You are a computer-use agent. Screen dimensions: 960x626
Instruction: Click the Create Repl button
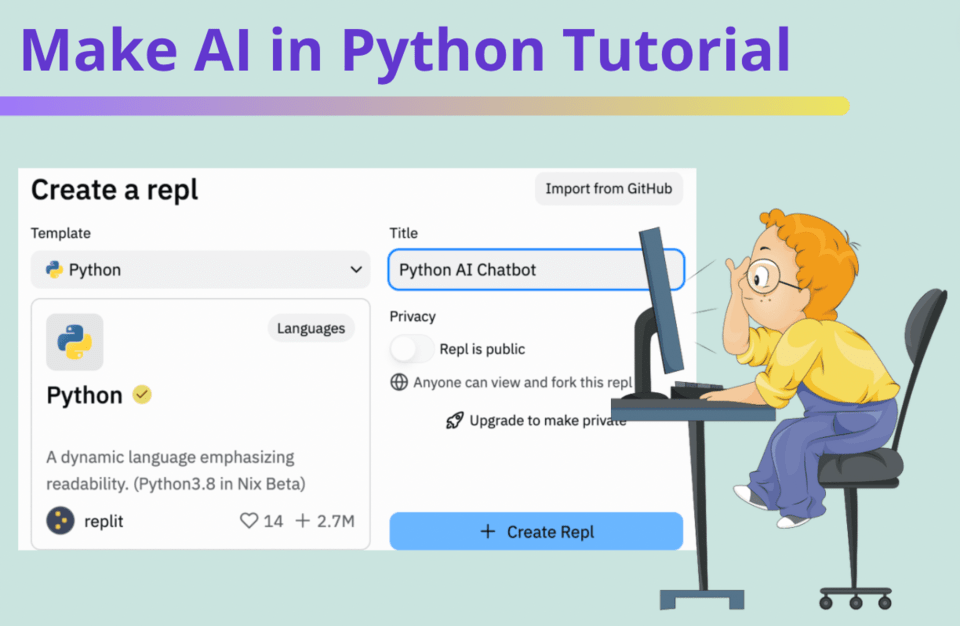coord(536,531)
